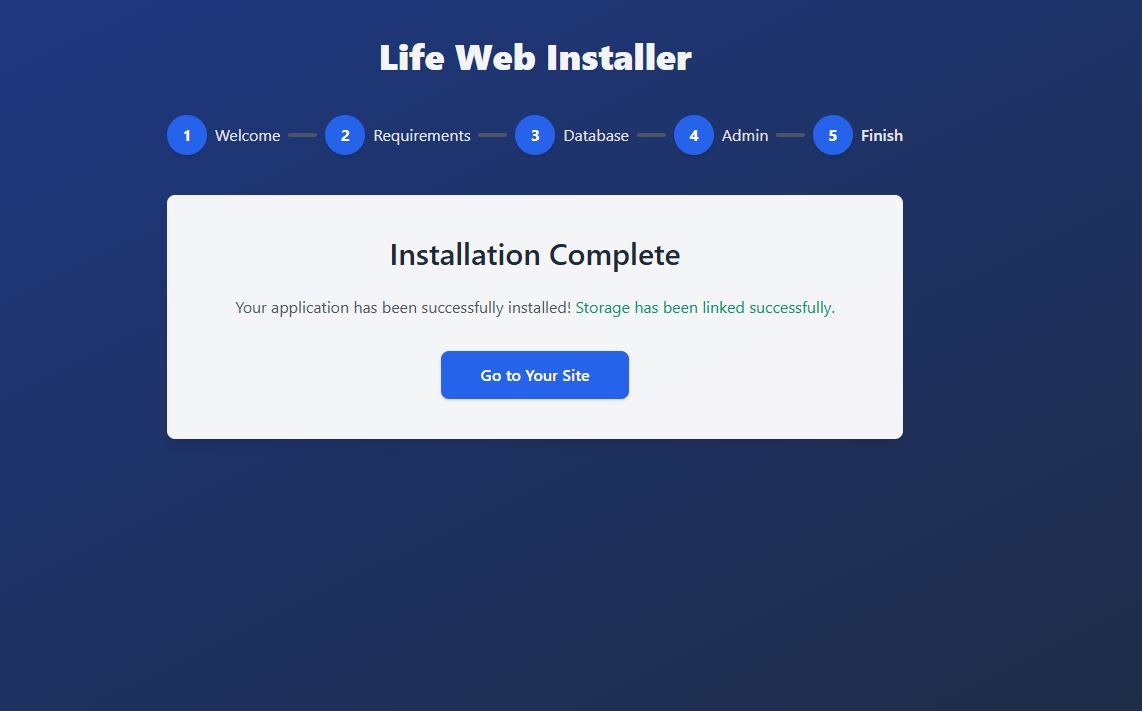Open the Welcome step label

tap(248, 135)
